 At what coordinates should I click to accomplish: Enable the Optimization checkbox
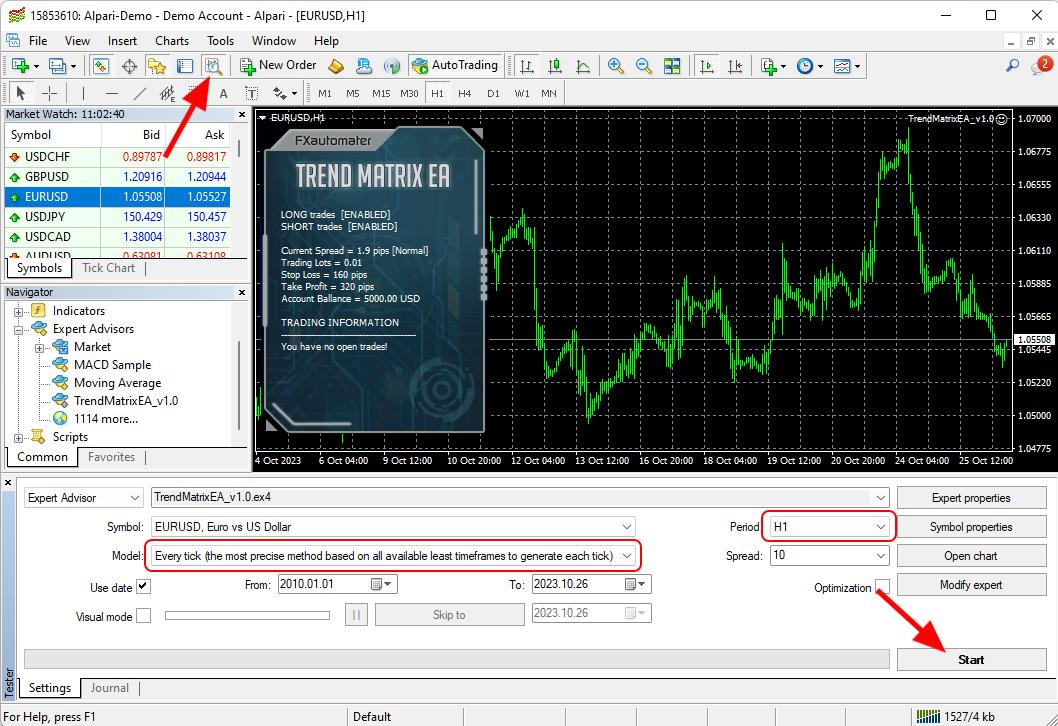tap(882, 586)
